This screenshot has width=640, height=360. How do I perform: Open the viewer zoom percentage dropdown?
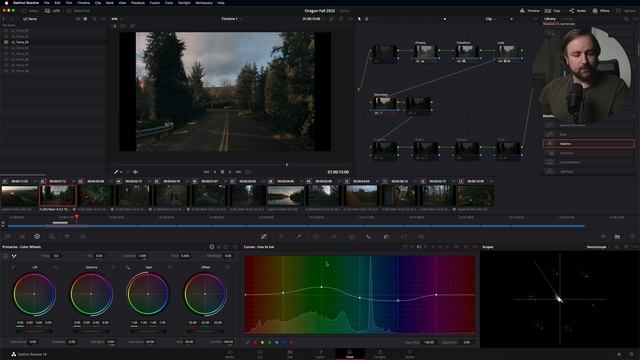[x=116, y=19]
